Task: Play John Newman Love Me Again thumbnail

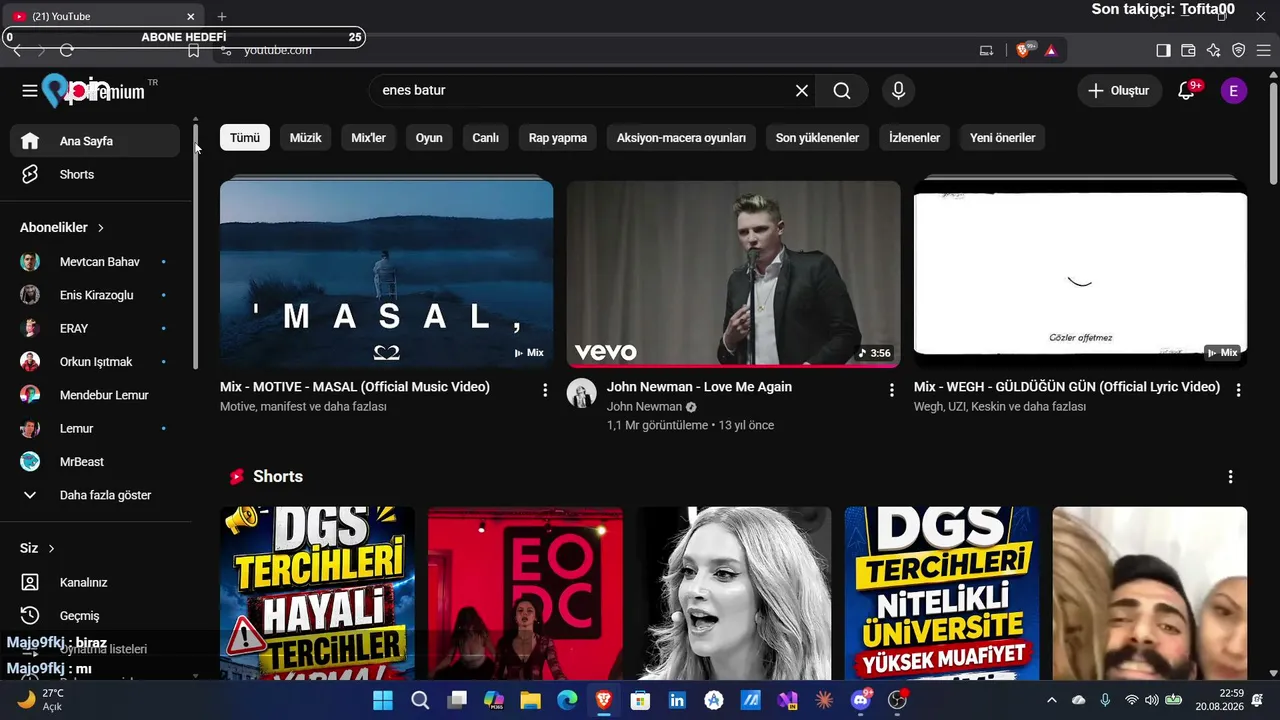Action: click(x=734, y=274)
